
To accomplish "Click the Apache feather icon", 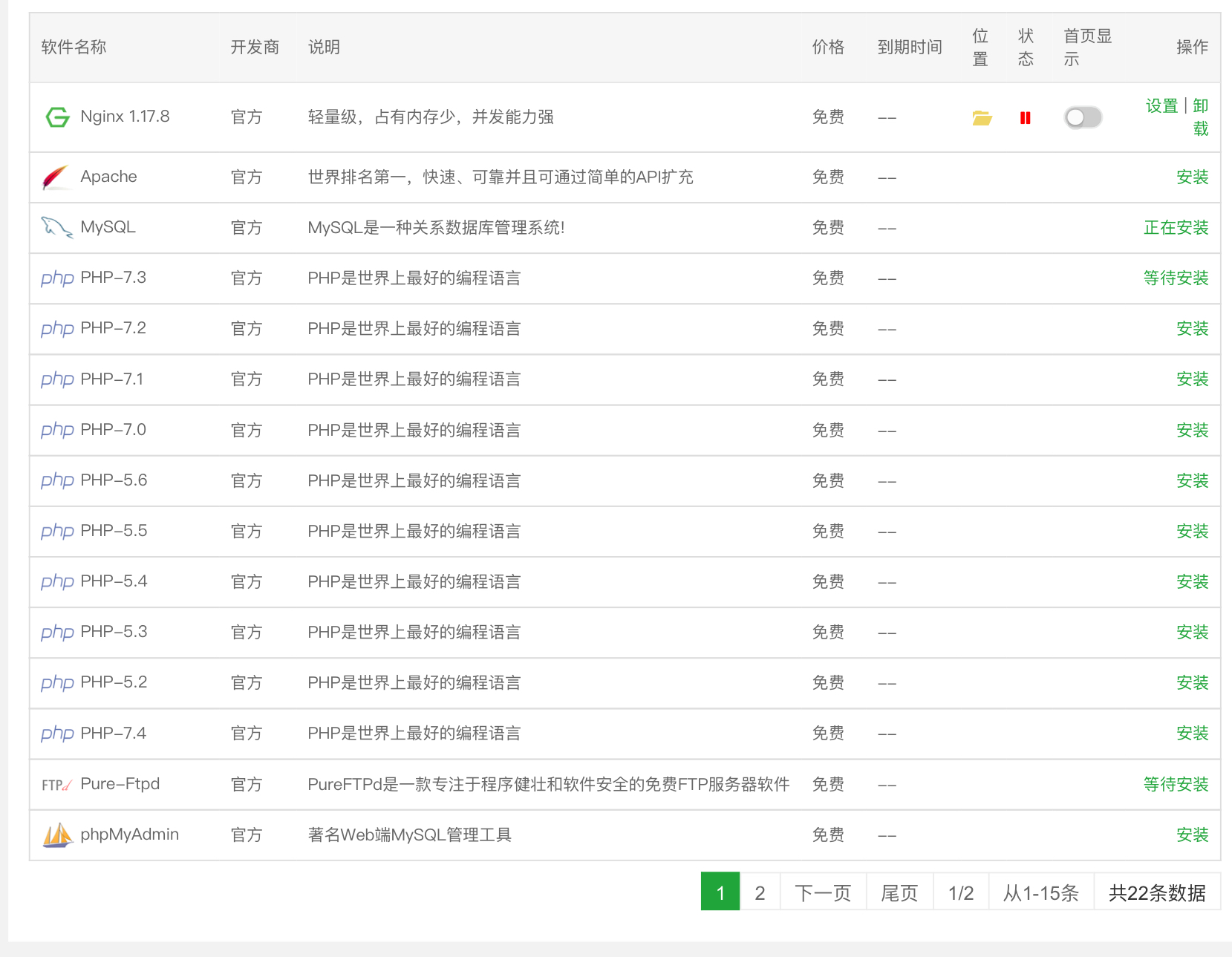I will tap(56, 177).
